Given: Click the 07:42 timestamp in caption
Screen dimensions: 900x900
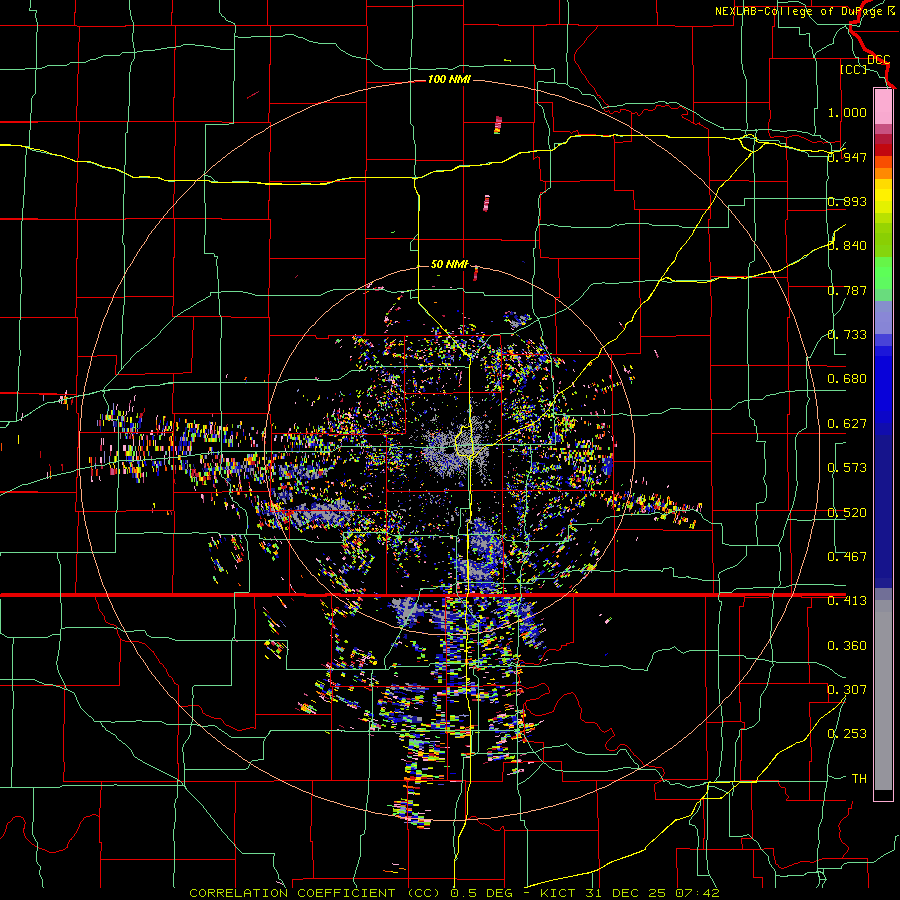Looking at the screenshot, I should [x=695, y=893].
